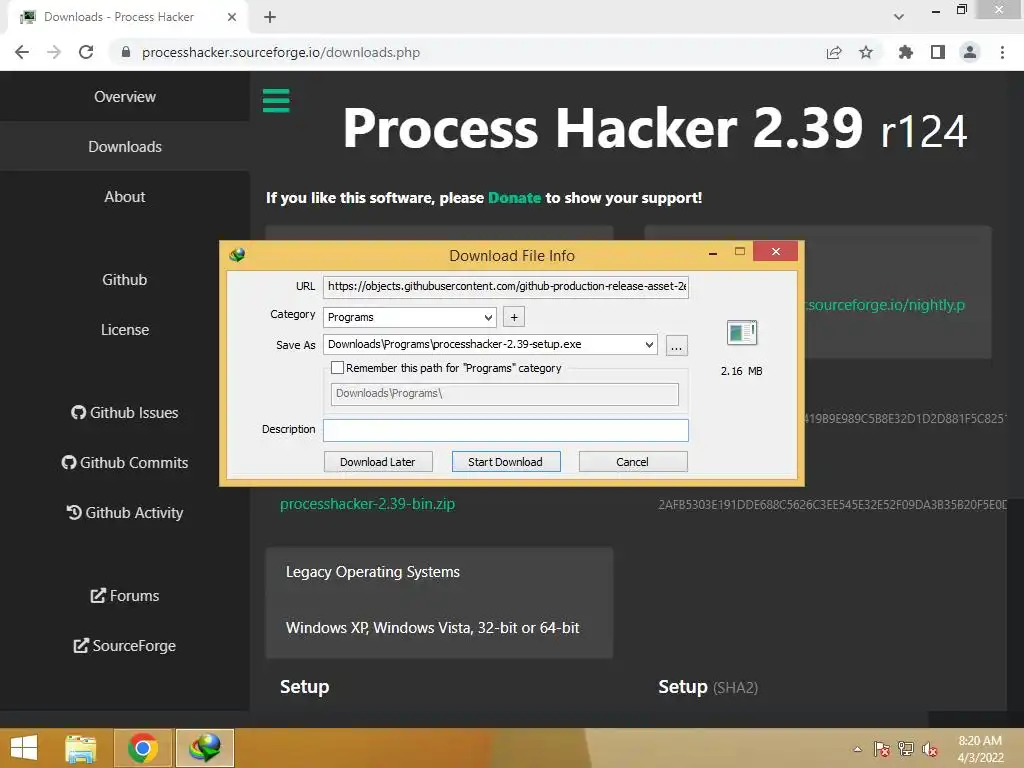Open the Forums external link

pyautogui.click(x=125, y=596)
